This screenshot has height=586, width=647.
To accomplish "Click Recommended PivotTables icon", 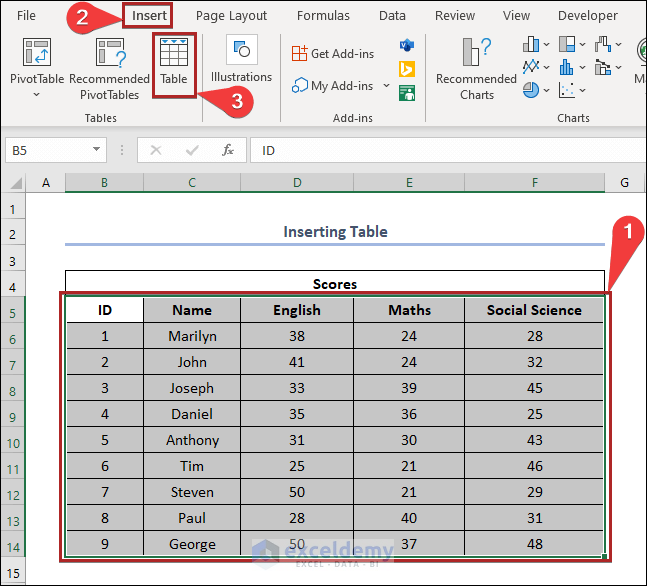I will (x=110, y=53).
